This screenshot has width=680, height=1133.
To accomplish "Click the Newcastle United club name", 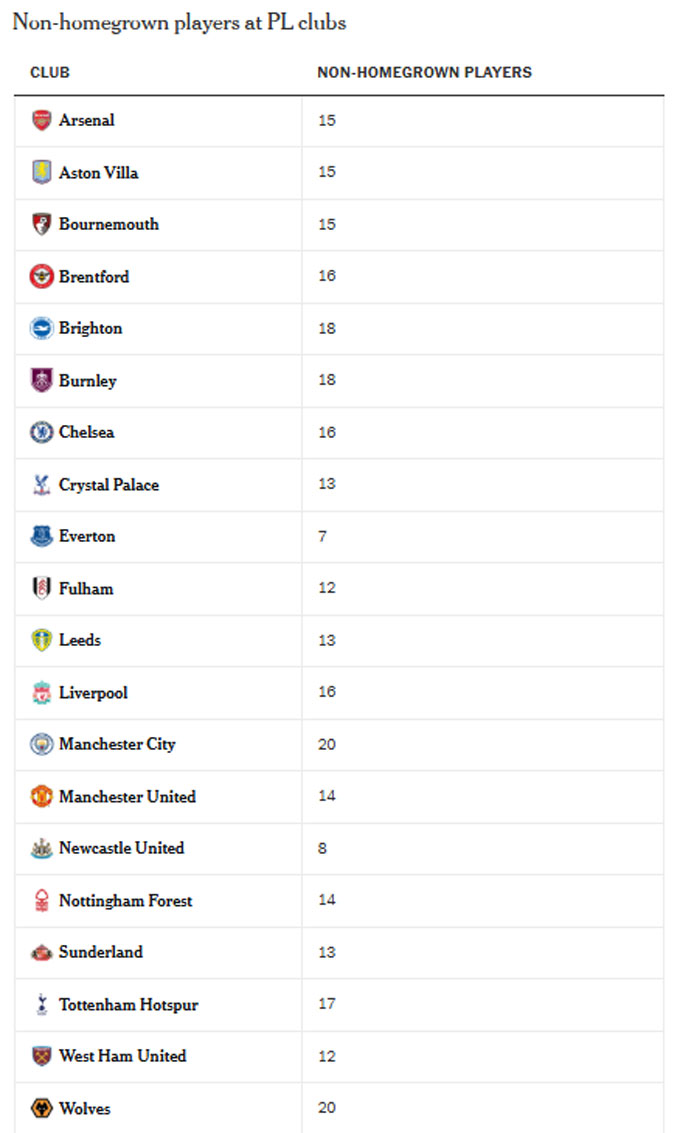I will [x=121, y=848].
